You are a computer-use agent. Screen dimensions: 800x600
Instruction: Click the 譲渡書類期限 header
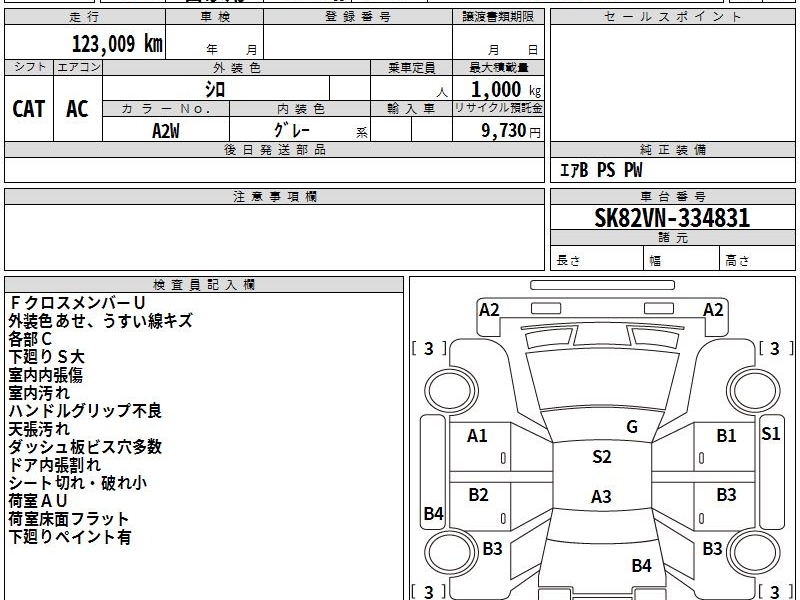tap(498, 17)
